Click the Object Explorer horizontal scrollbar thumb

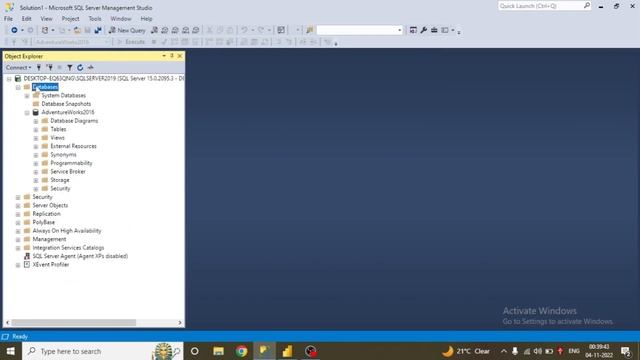73,322
